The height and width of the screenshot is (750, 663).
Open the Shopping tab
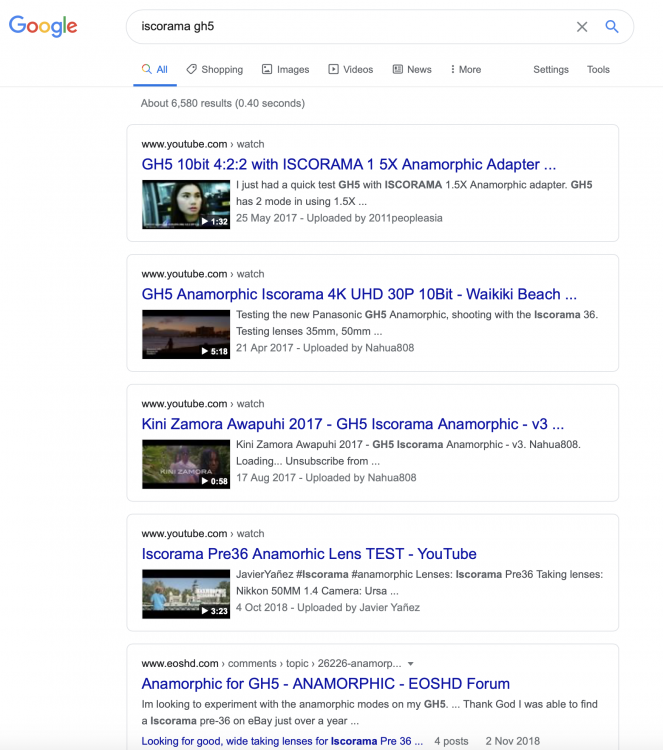pyautogui.click(x=214, y=70)
